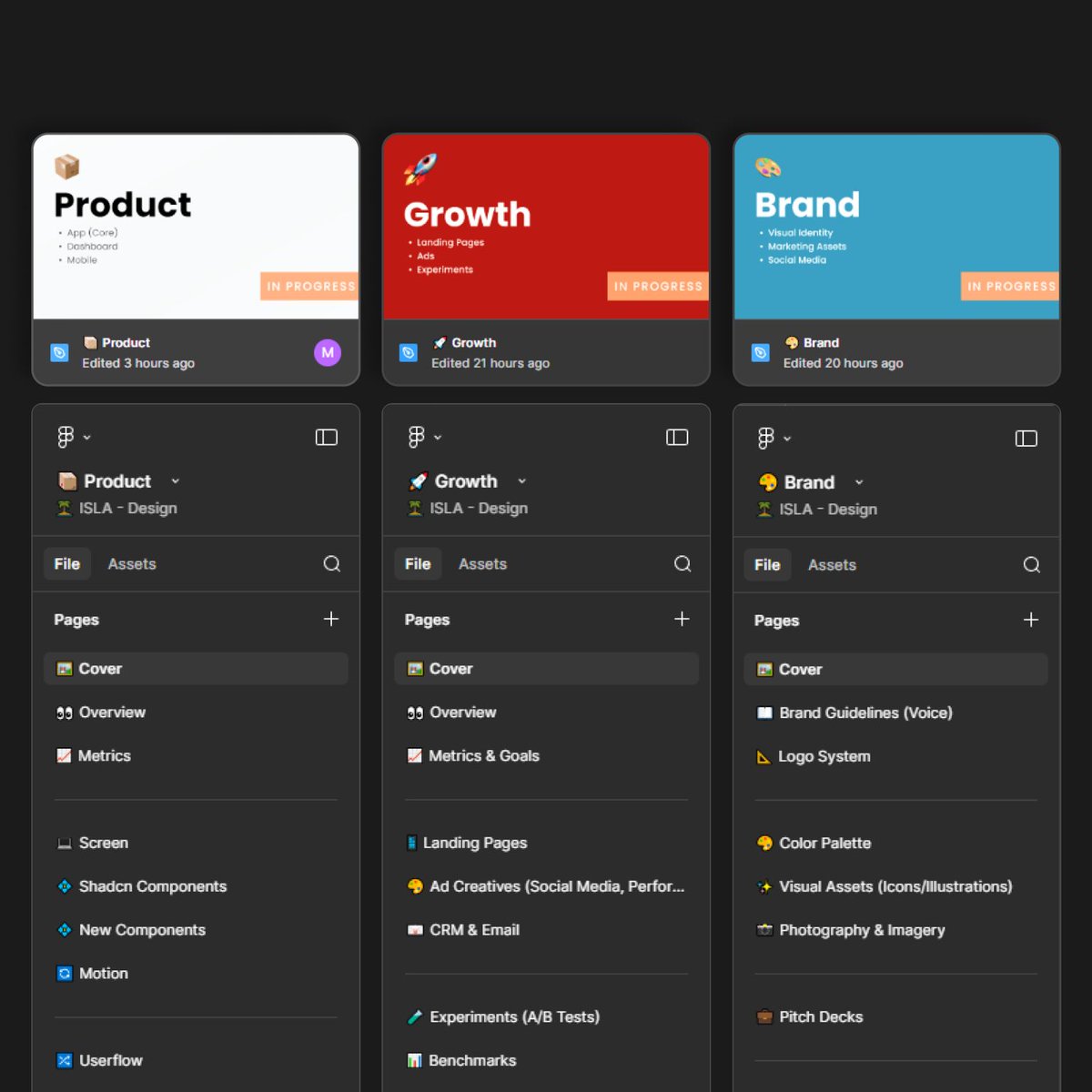Open ISLA - Design project link in Product panel
This screenshot has height=1092, width=1092.
[x=117, y=509]
